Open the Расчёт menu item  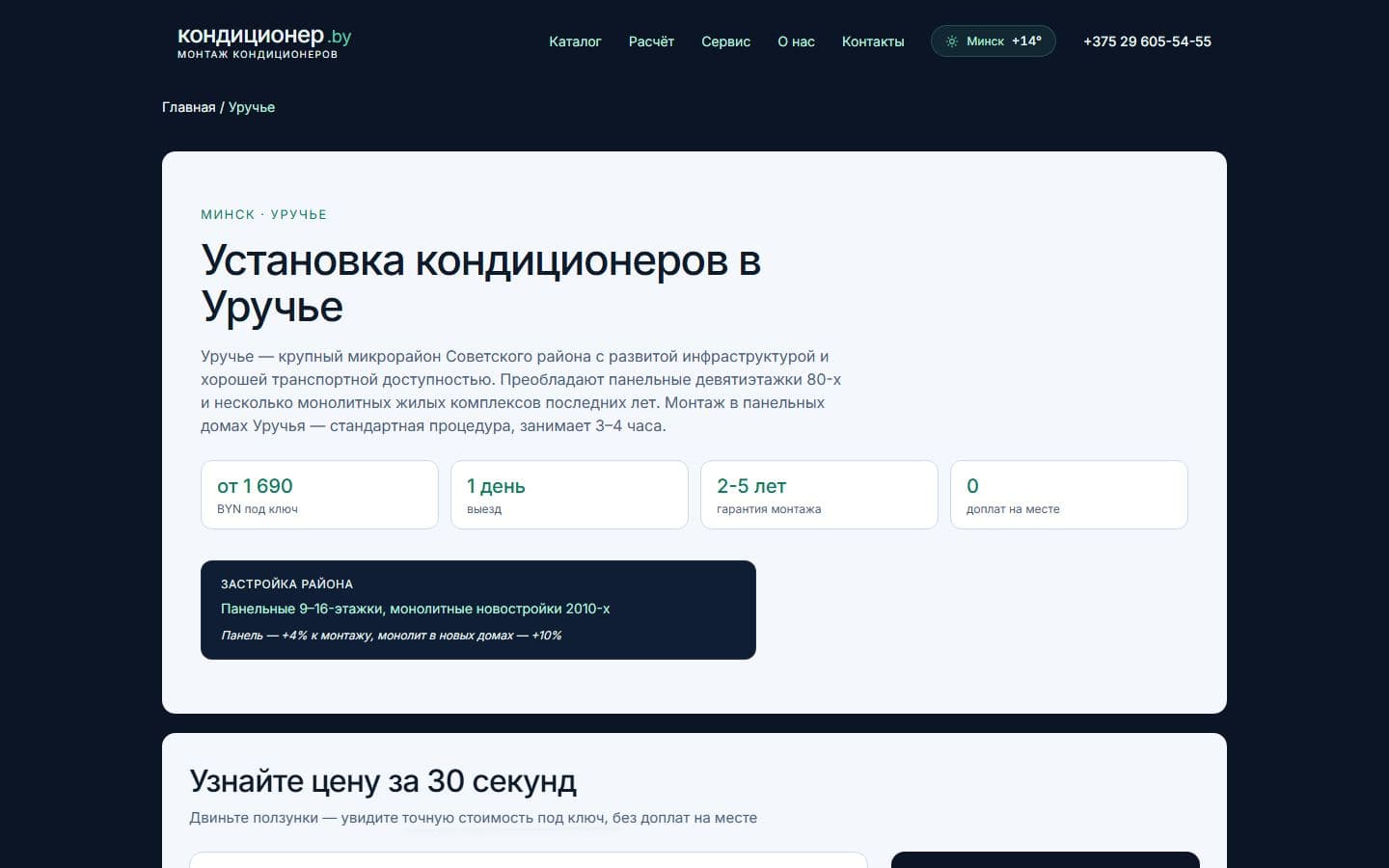click(x=651, y=41)
